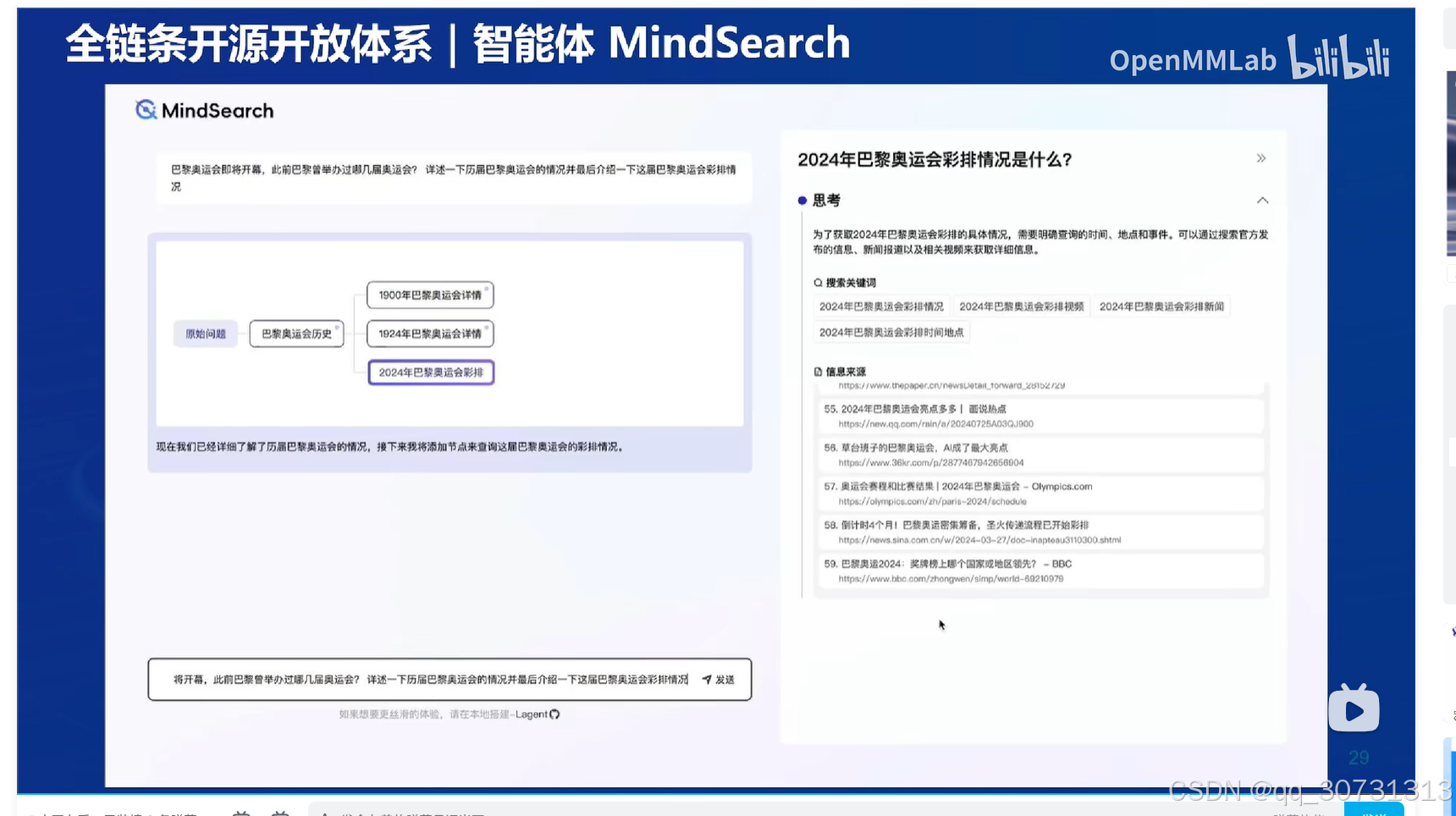Click the magnifier icon beside 搜索关键词
The image size is (1456, 816).
click(x=818, y=283)
